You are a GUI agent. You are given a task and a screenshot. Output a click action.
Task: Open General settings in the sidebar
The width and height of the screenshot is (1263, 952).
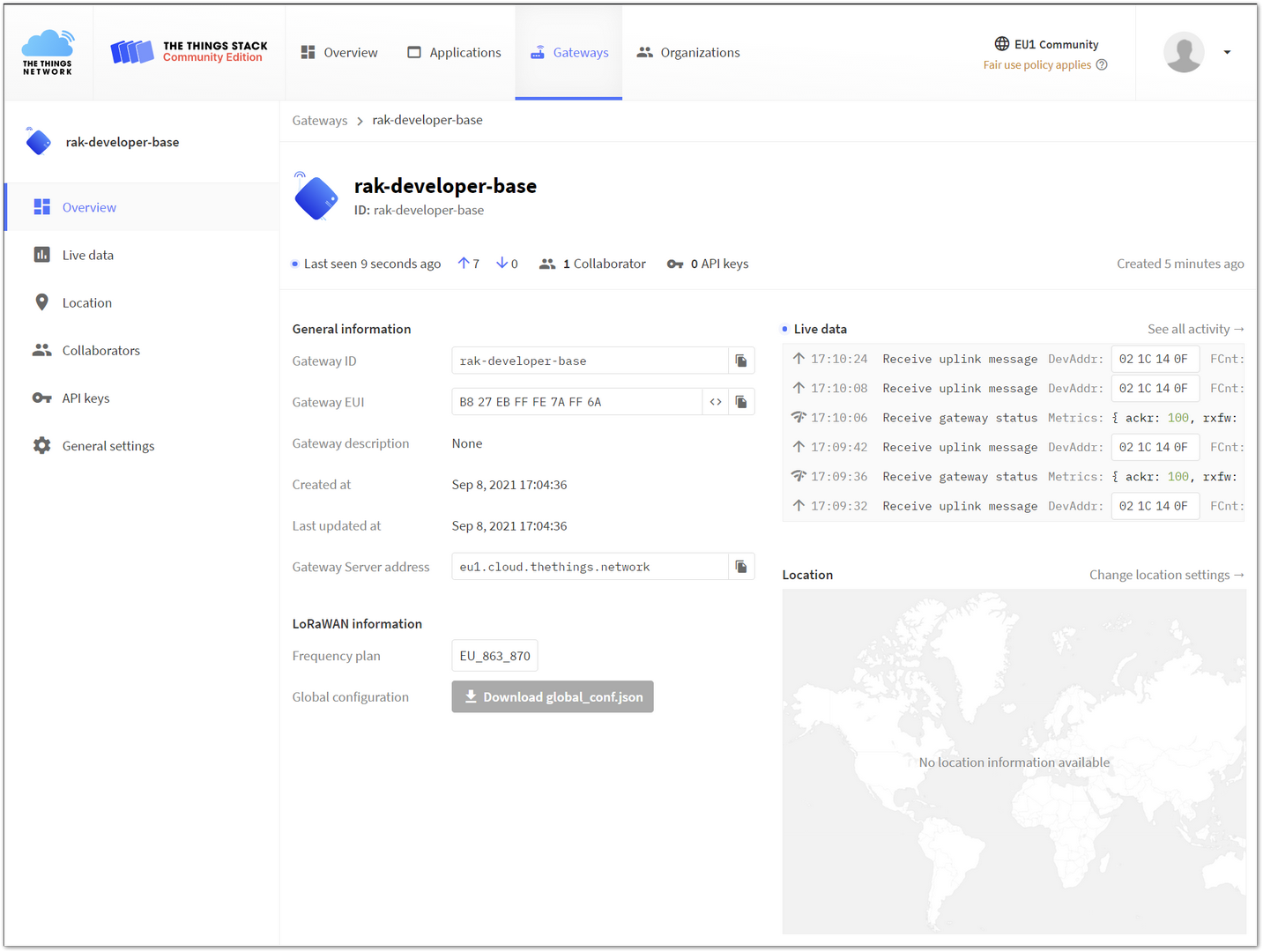click(x=142, y=445)
